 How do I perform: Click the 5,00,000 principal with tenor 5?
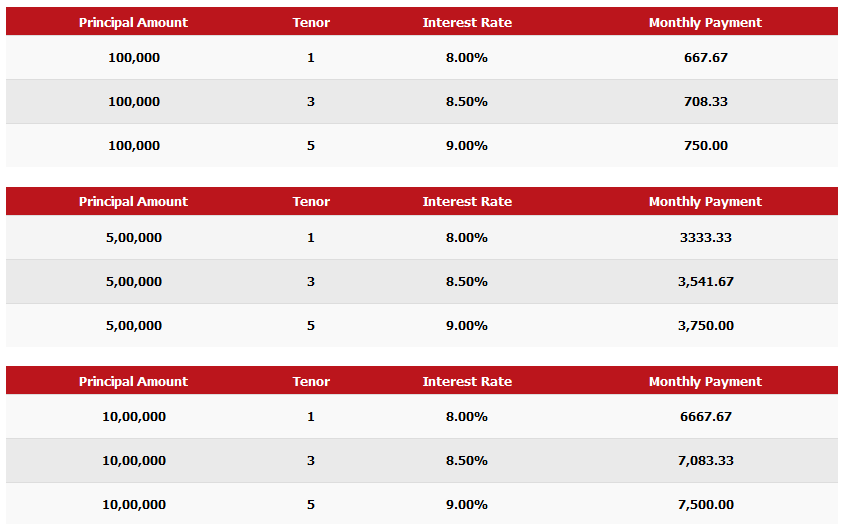(x=134, y=326)
